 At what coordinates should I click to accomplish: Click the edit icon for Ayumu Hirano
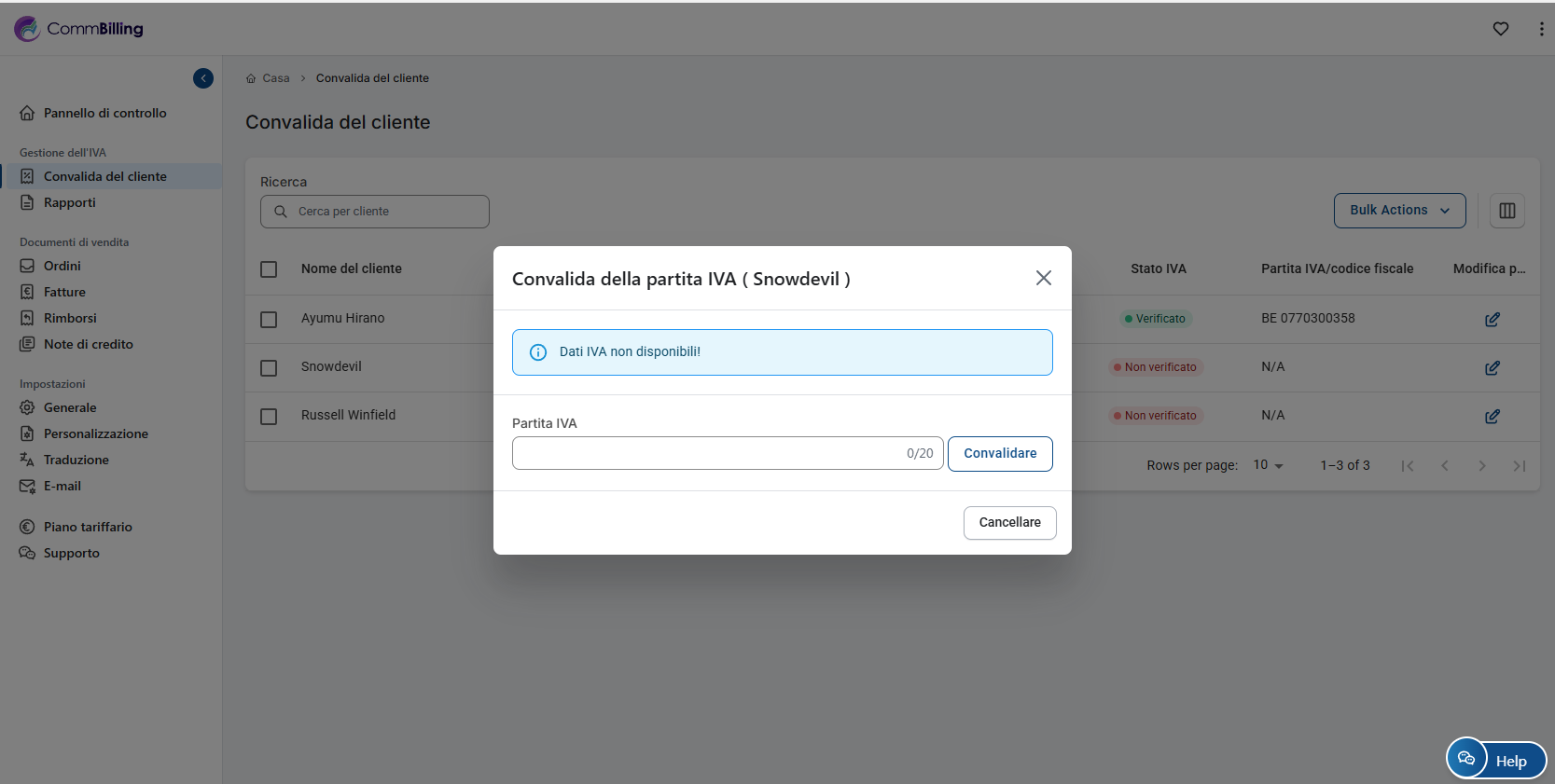click(1492, 319)
